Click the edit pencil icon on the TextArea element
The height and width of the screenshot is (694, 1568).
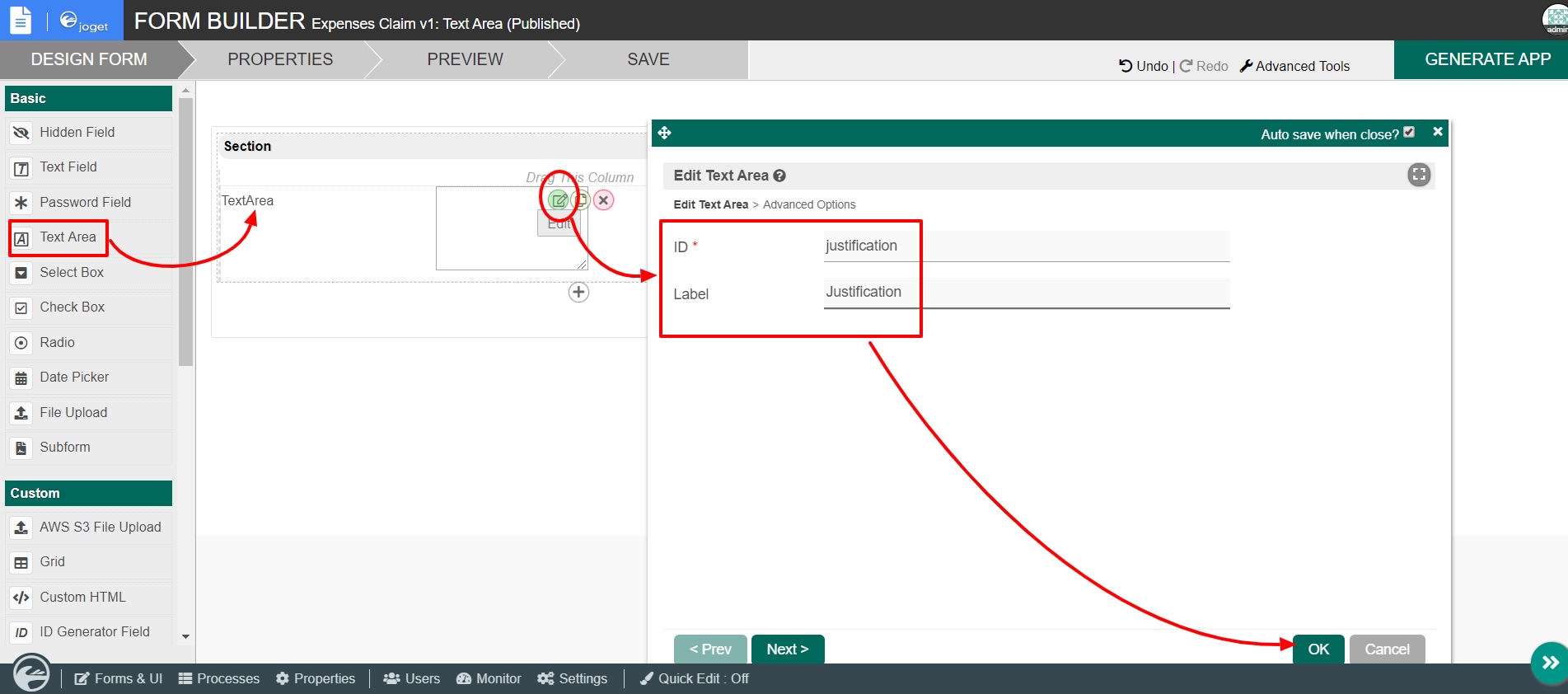(559, 200)
